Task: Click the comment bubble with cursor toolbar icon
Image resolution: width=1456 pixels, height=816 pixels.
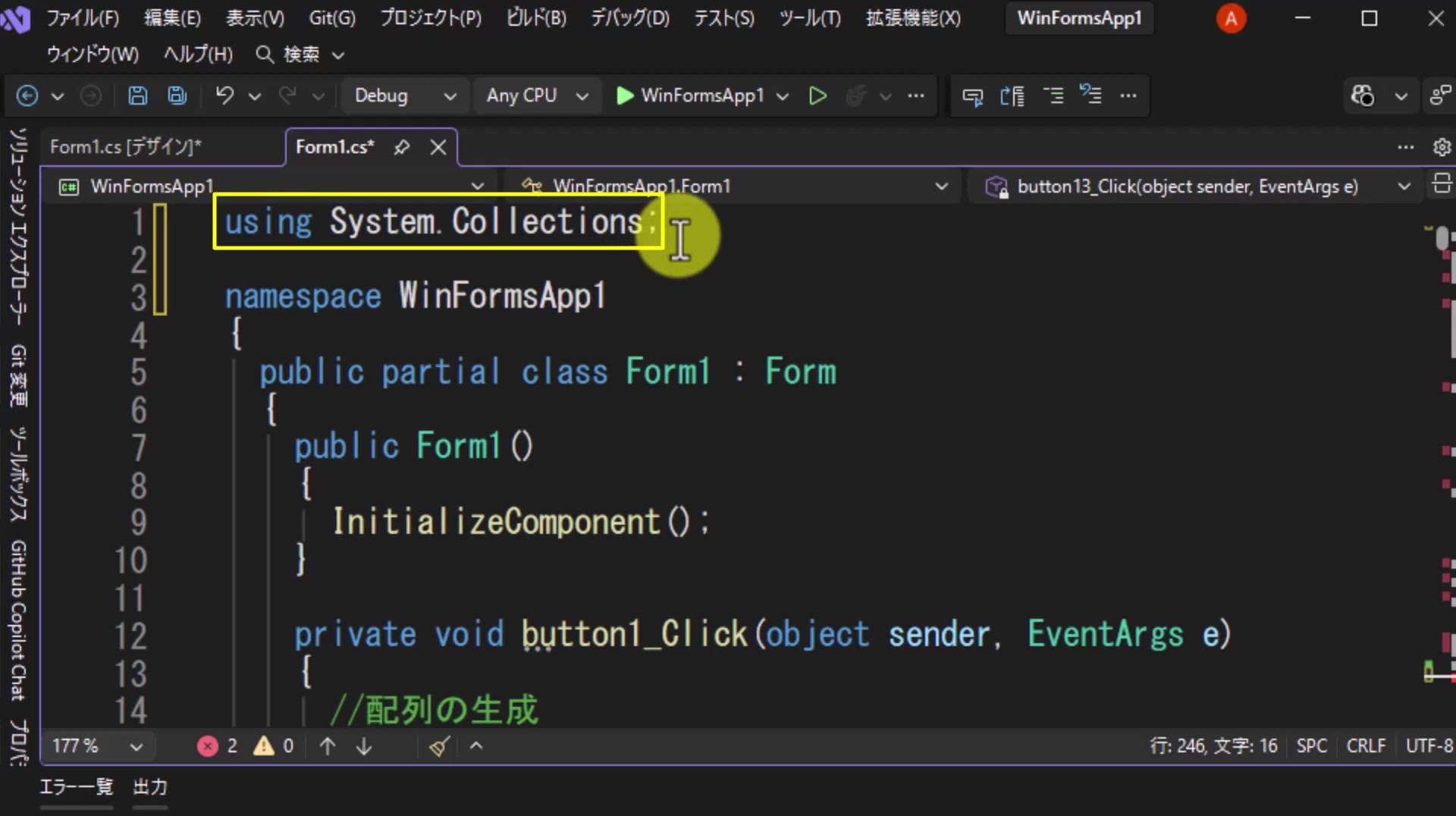Action: [972, 96]
